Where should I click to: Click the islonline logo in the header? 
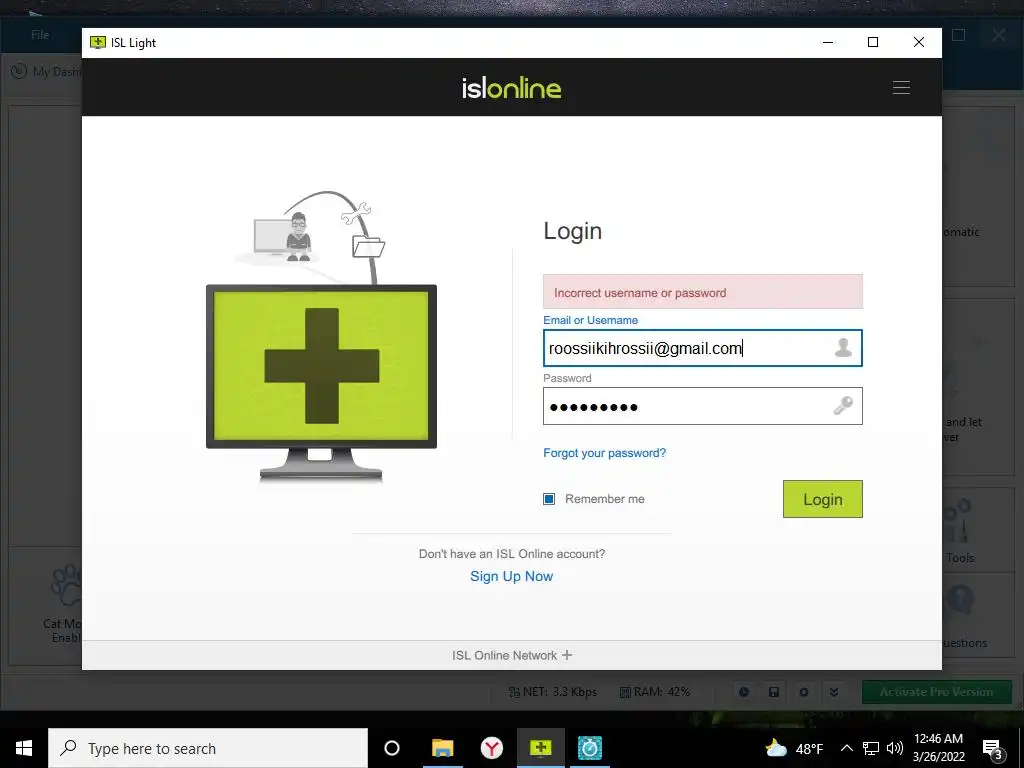[511, 88]
